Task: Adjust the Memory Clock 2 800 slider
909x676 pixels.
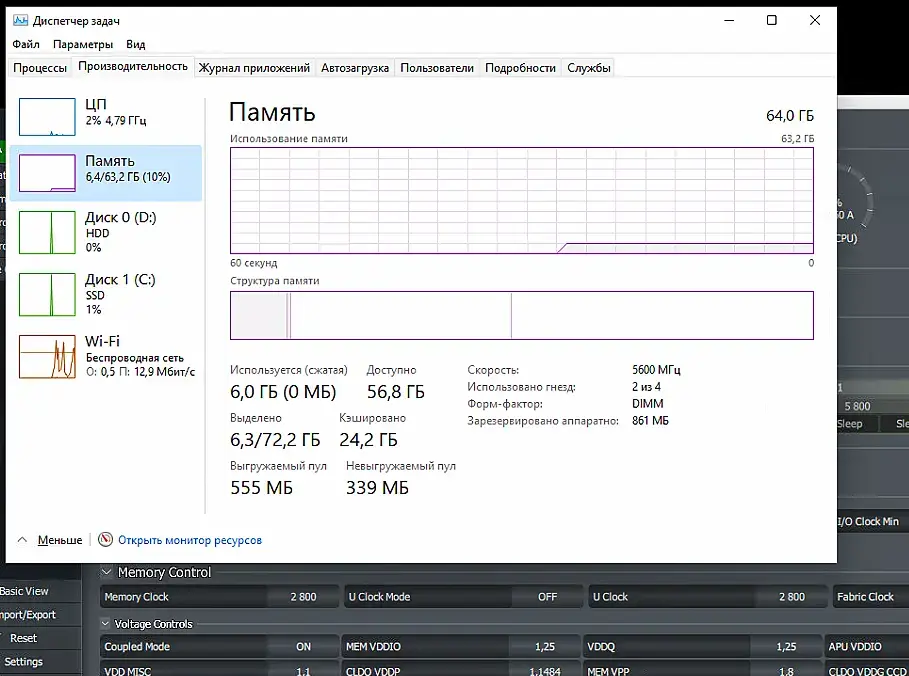Action: pos(218,597)
